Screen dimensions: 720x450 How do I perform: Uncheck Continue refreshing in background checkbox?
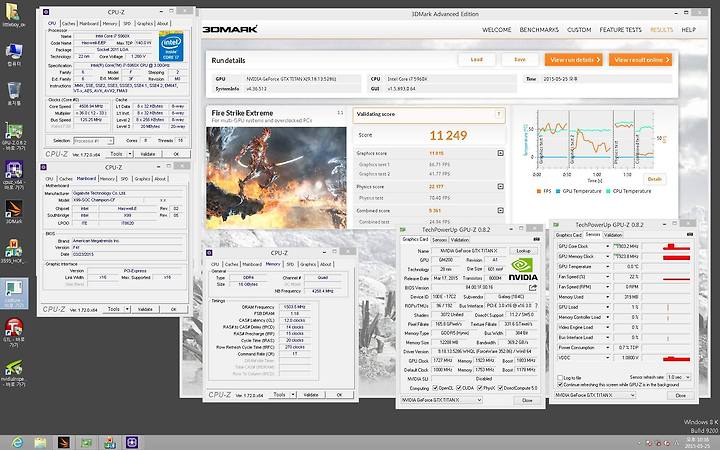560,384
